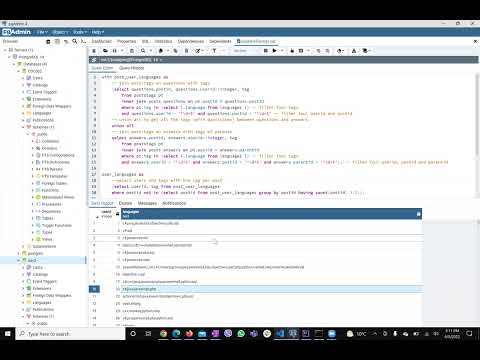480x360 pixels.
Task: Click the Commit transaction icon
Action: [318, 51]
